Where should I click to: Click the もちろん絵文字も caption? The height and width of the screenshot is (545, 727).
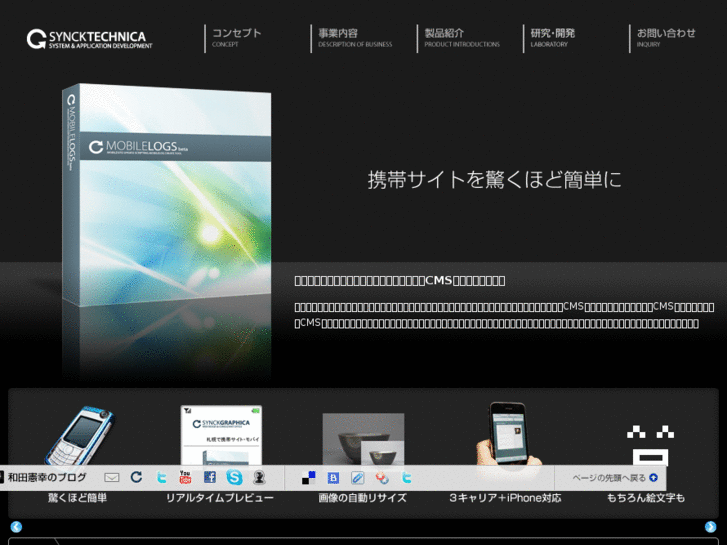646,498
